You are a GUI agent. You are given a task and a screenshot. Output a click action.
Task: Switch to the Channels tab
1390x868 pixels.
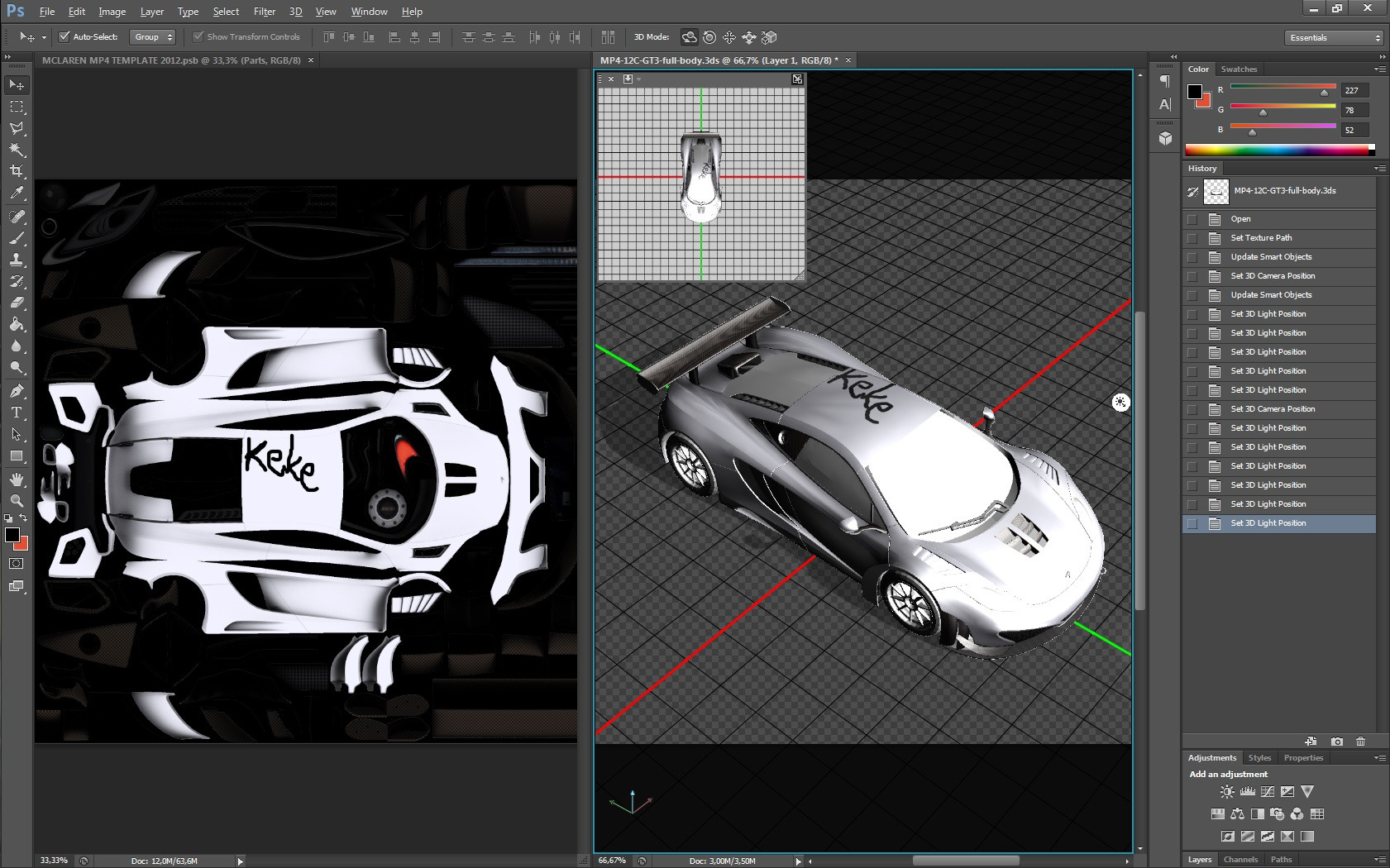pyautogui.click(x=1240, y=860)
